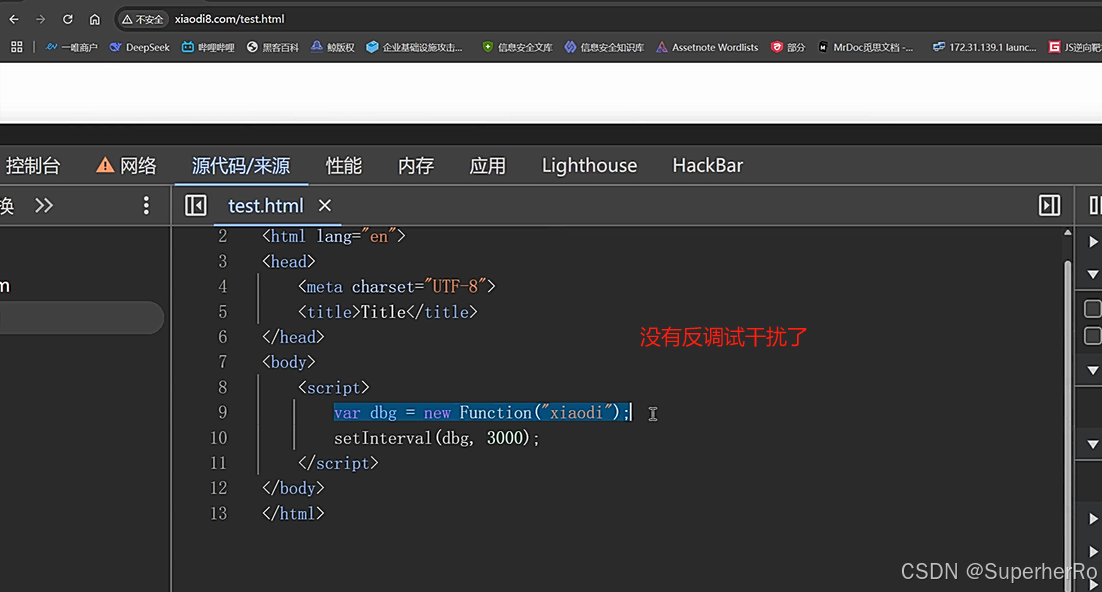
Task: Open the Lighthouse tab
Action: (589, 166)
